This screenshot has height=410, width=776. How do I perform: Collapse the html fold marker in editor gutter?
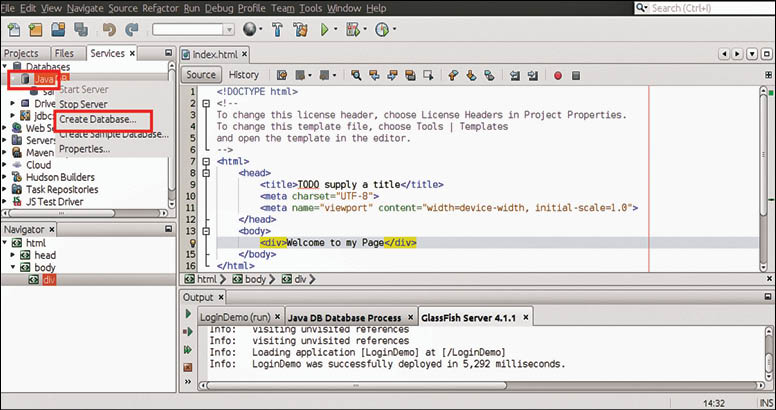(207, 160)
